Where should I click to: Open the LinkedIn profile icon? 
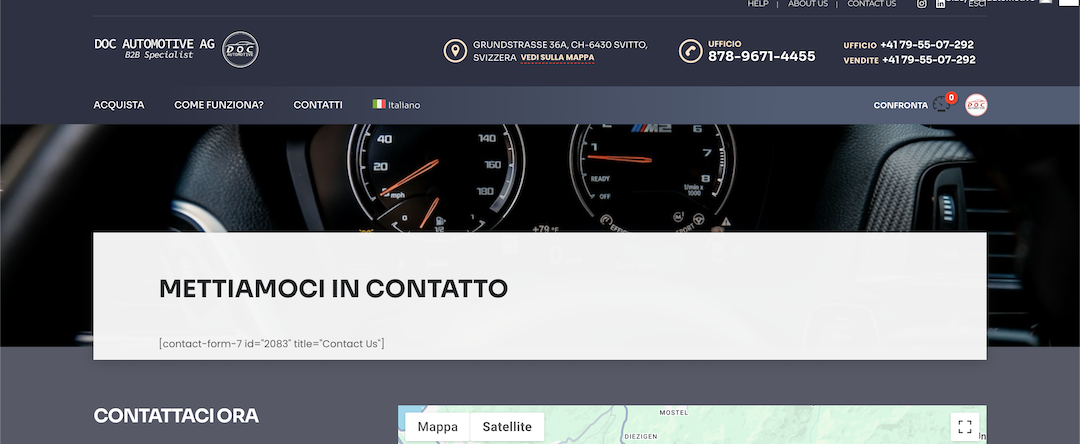940,4
